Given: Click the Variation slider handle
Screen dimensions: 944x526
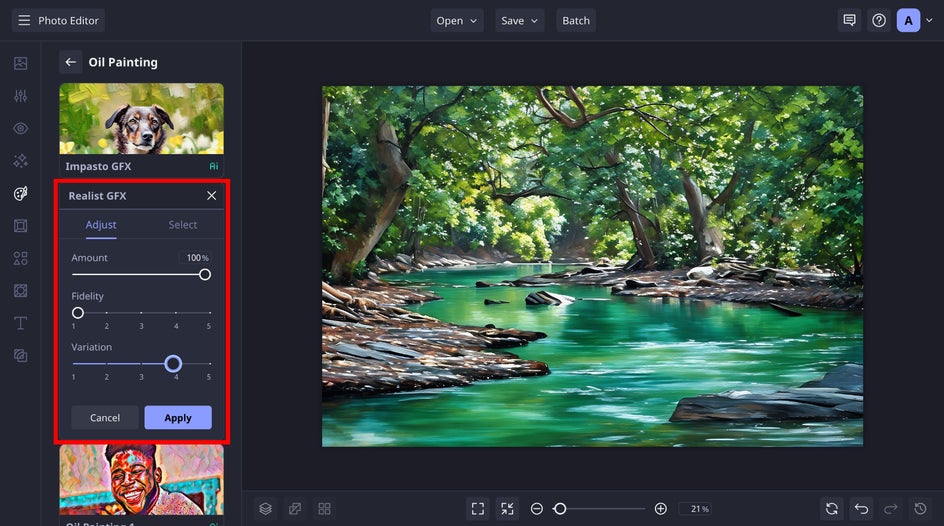Looking at the screenshot, I should point(173,364).
